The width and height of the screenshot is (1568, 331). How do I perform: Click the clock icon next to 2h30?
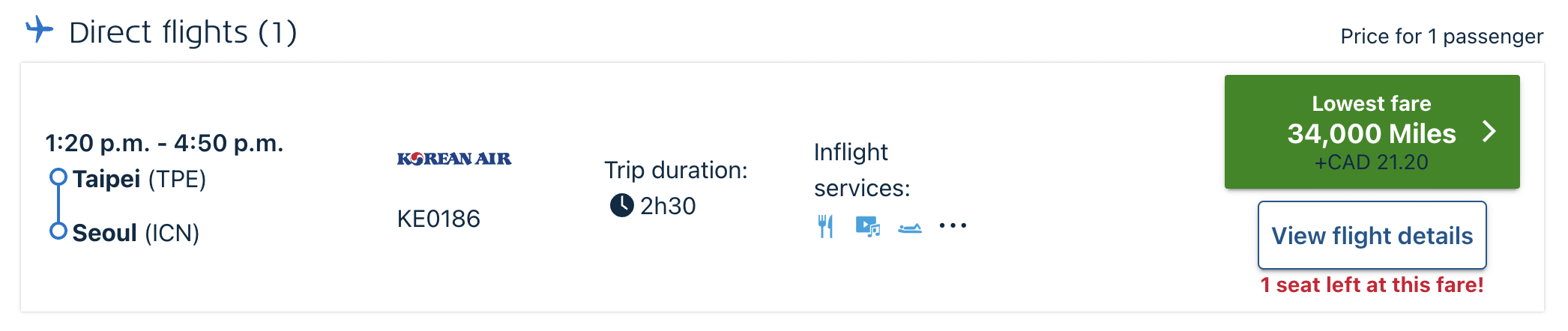621,205
